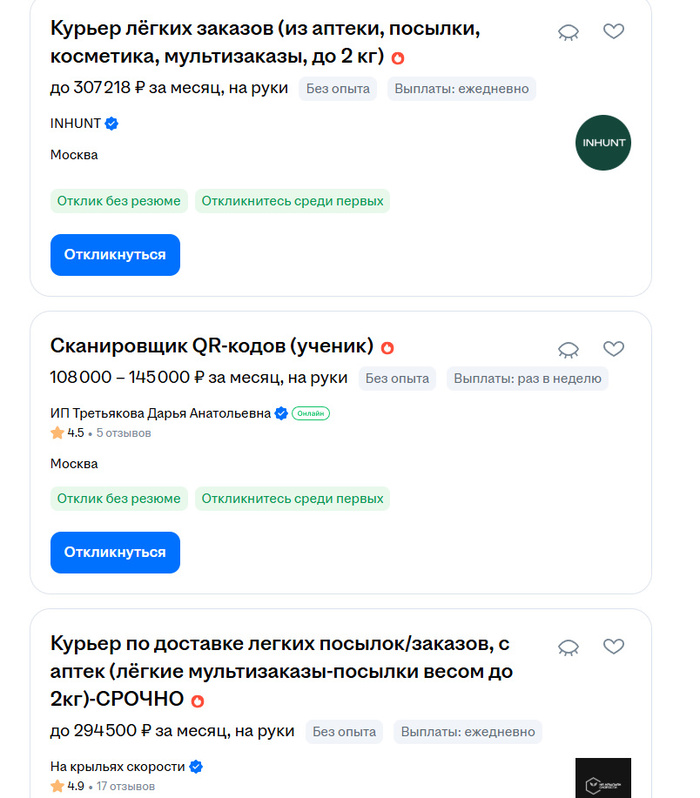
Task: Click verified badge beside ИП Третьякова Дарья Анатольевна
Action: (x=282, y=413)
